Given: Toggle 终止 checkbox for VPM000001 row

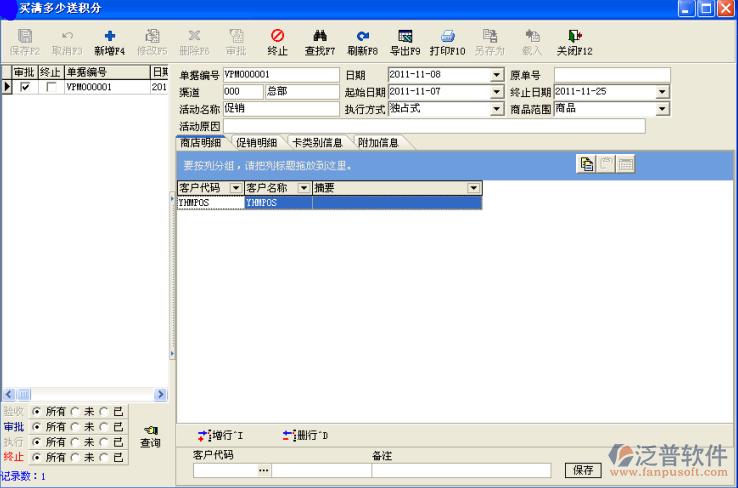Looking at the screenshot, I should 51,87.
